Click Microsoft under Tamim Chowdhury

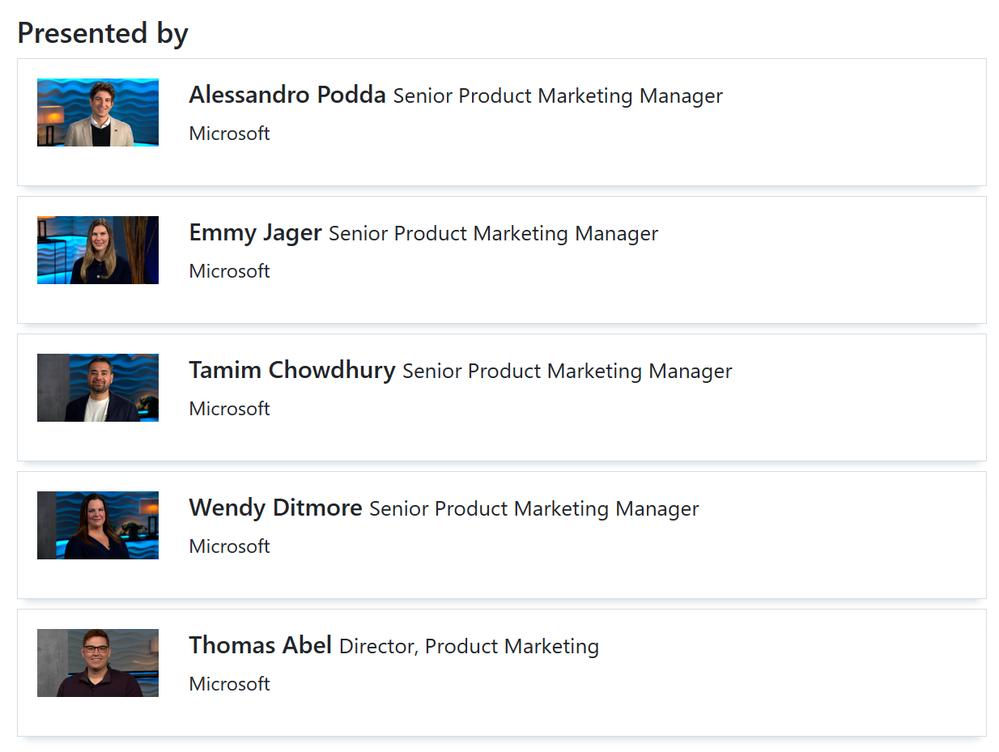(229, 408)
